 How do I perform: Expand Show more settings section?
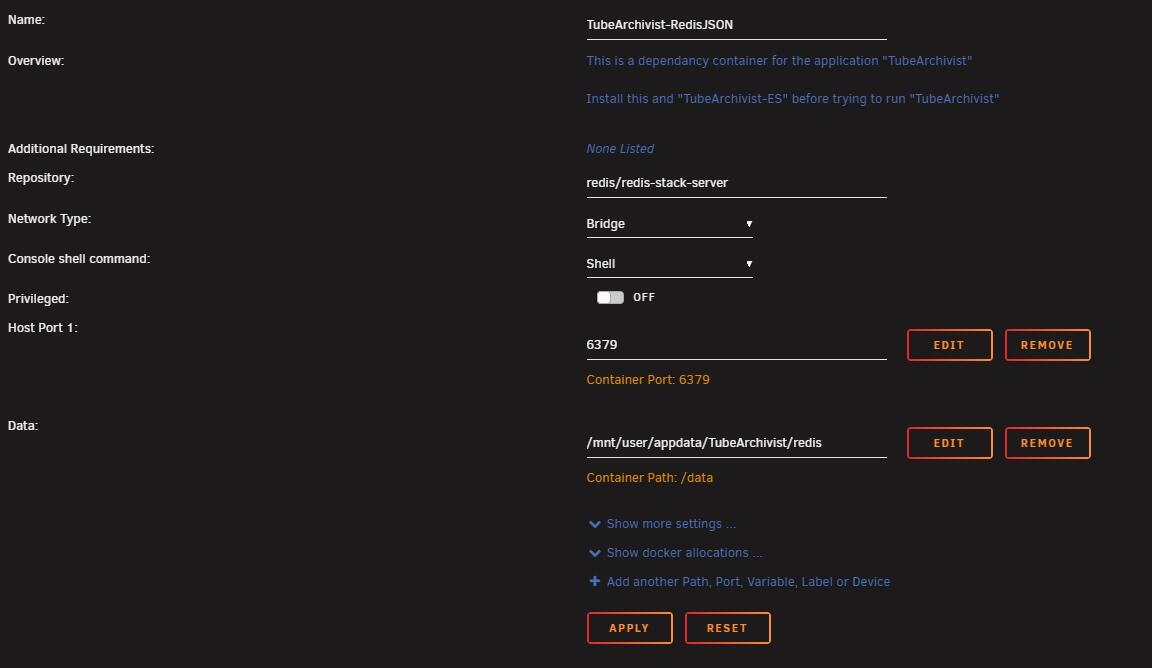point(671,524)
